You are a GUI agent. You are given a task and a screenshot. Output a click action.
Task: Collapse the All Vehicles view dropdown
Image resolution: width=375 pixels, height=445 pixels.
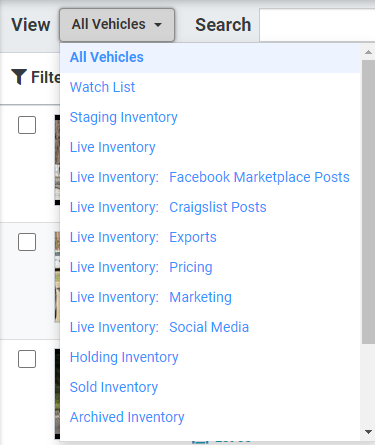click(117, 25)
